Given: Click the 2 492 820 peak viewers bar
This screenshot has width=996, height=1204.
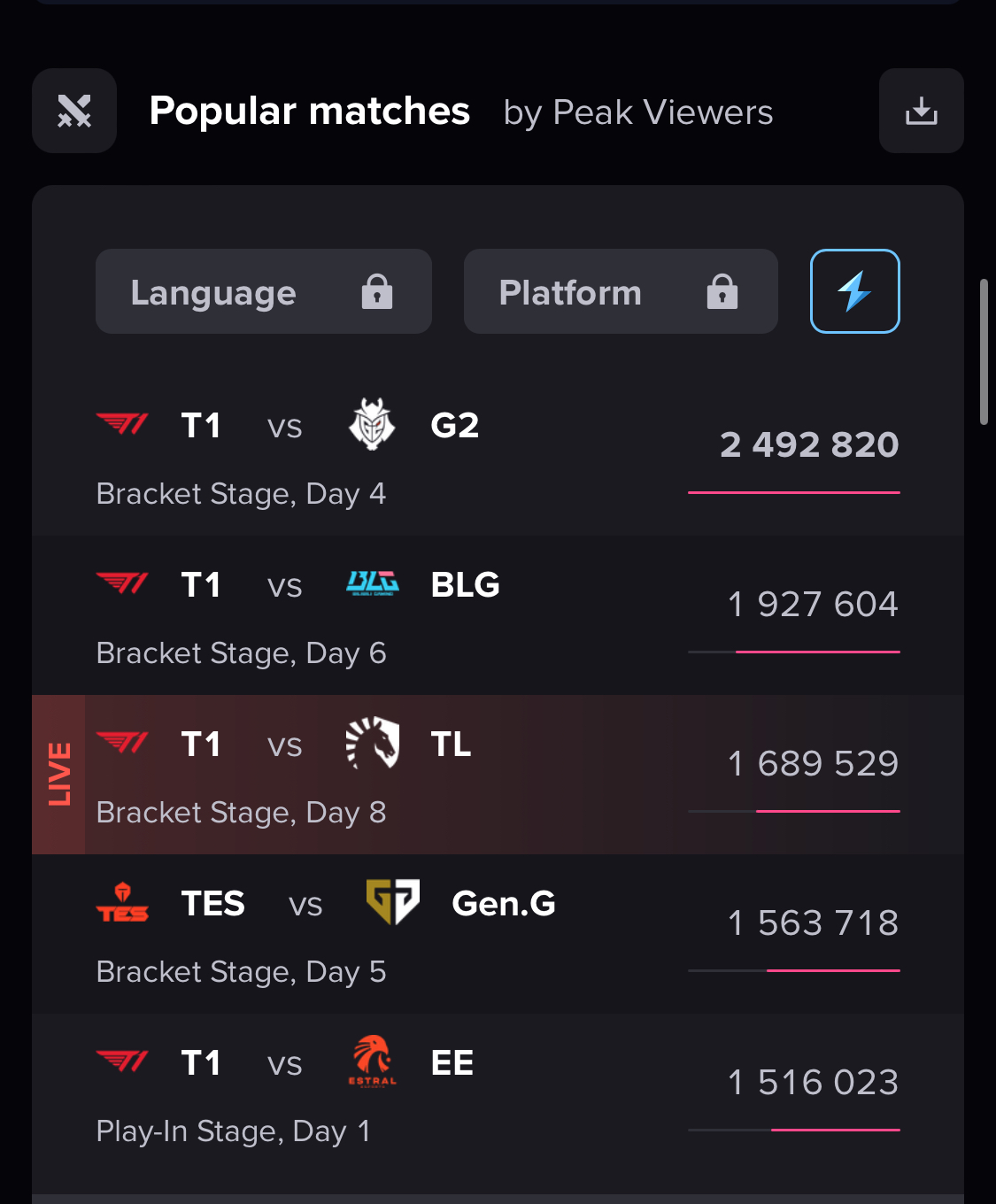Looking at the screenshot, I should click(793, 492).
